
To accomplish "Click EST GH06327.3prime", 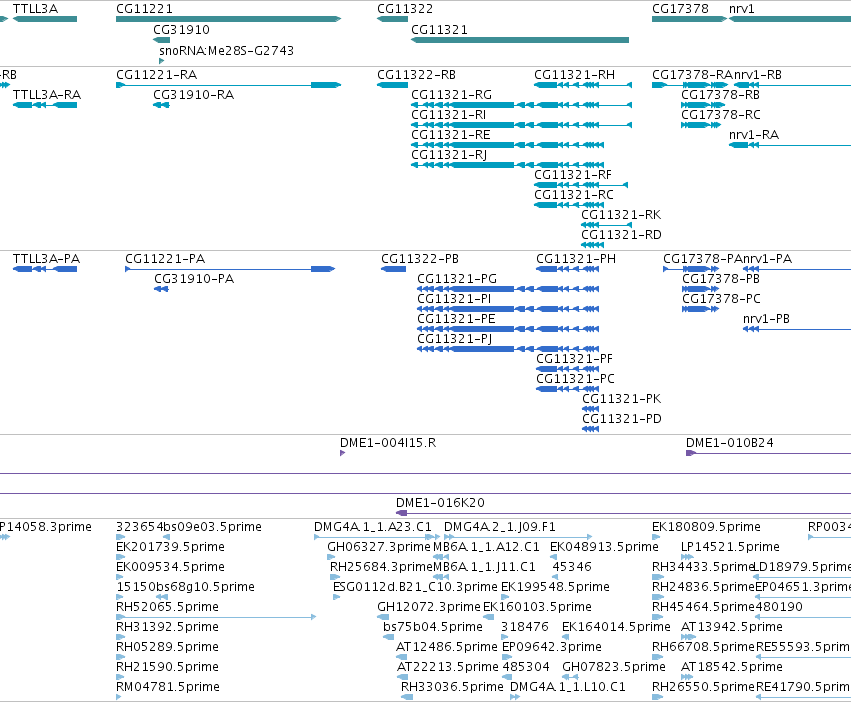I will coord(378,547).
